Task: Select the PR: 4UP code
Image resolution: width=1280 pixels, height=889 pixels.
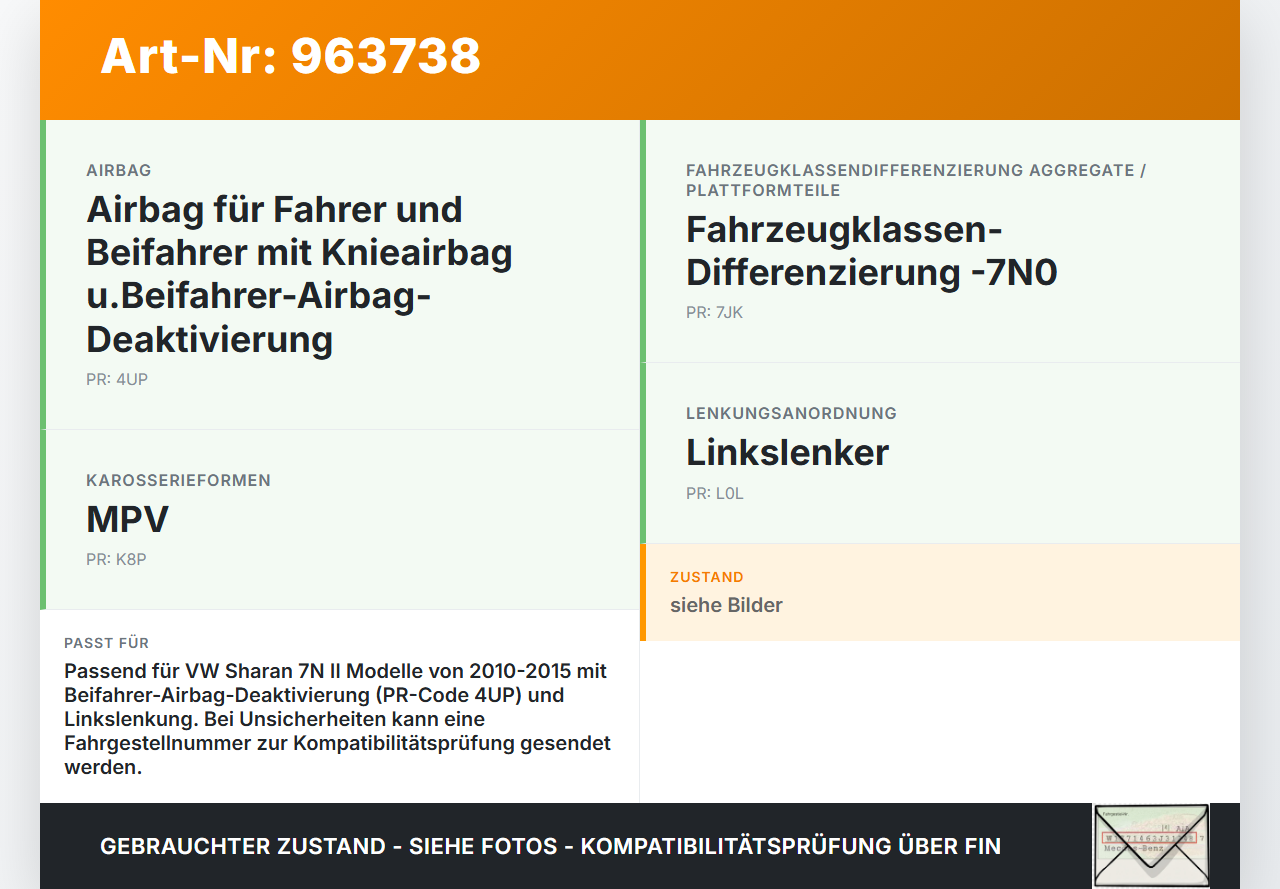Action: tap(116, 379)
